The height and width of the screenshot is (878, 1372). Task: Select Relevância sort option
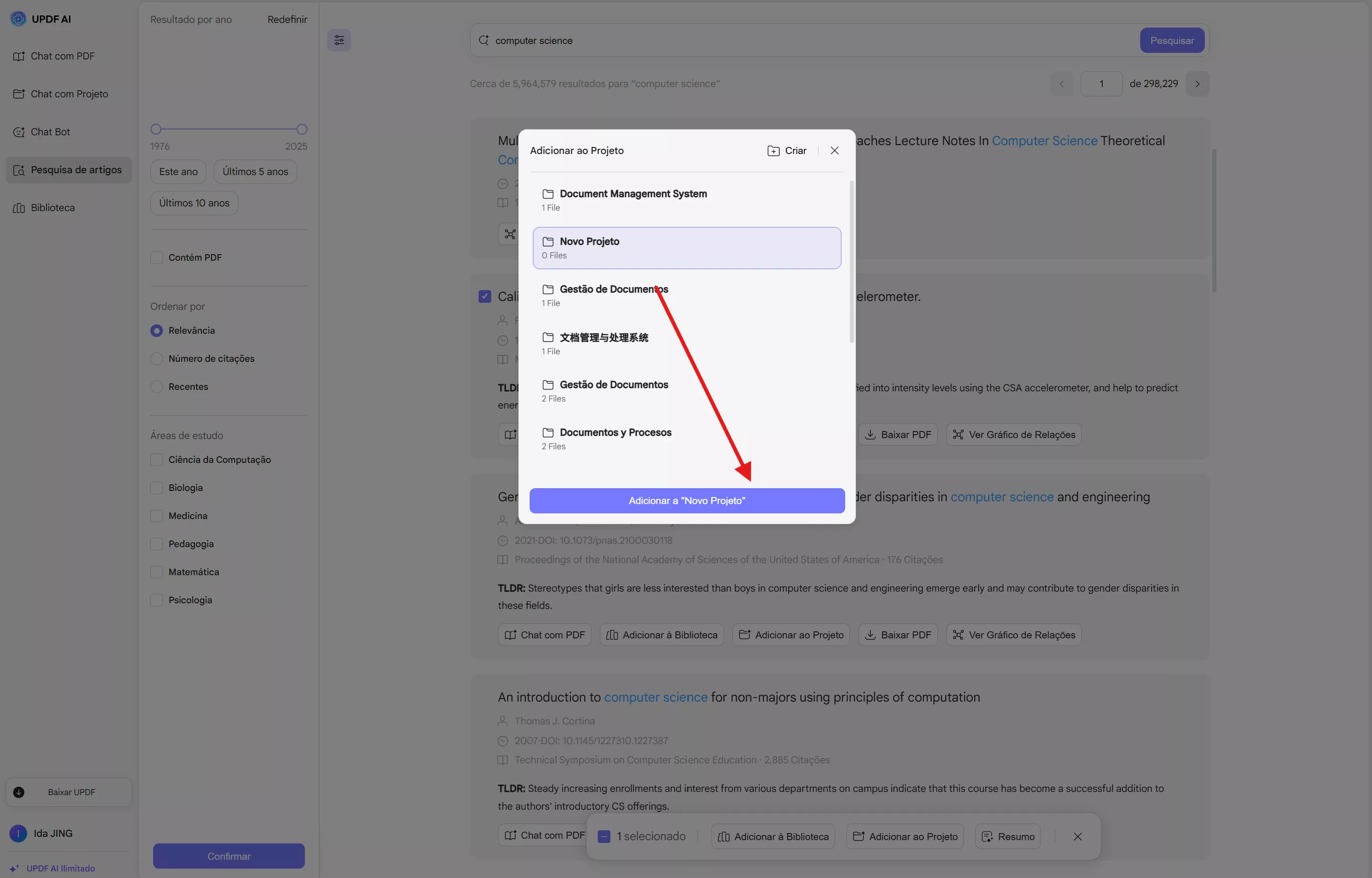click(156, 331)
